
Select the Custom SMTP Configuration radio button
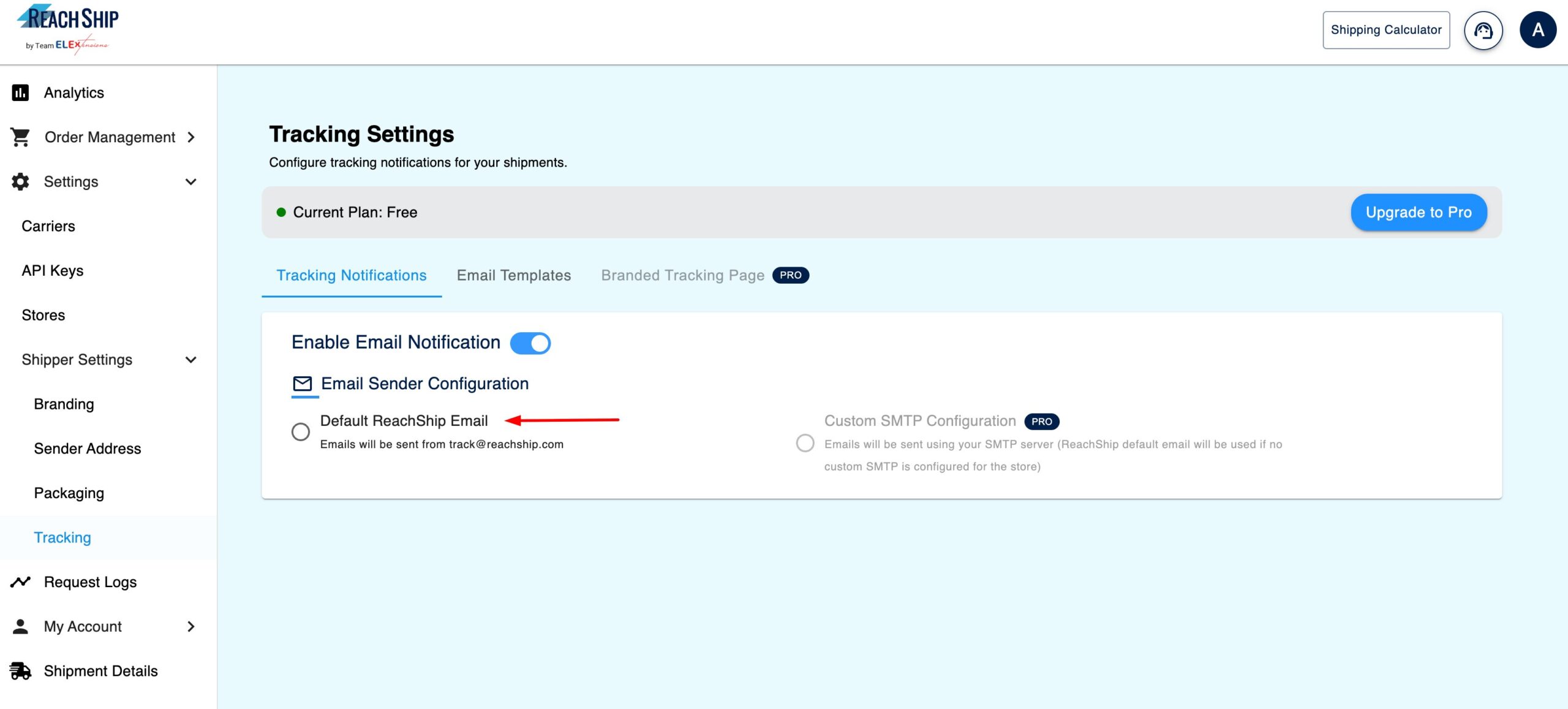click(x=805, y=443)
